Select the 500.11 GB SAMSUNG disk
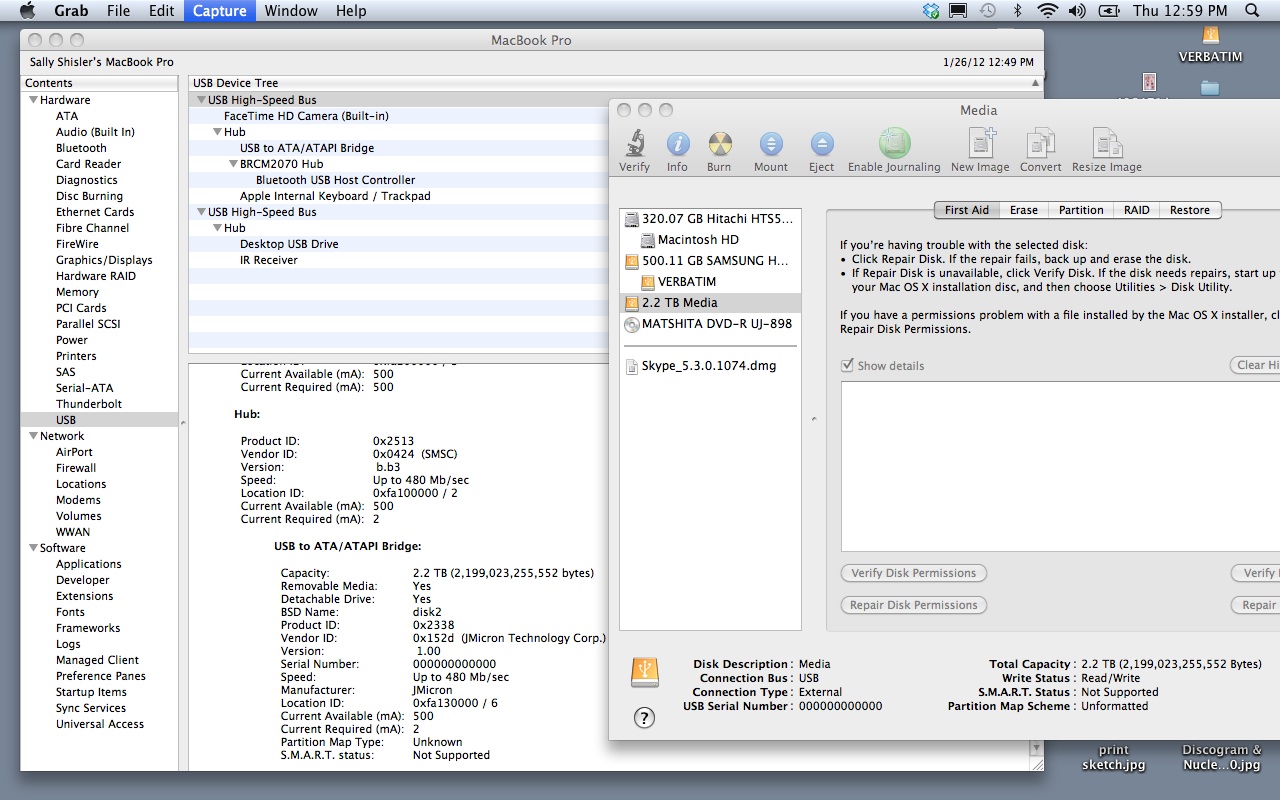Viewport: 1280px width, 800px height. pos(710,261)
